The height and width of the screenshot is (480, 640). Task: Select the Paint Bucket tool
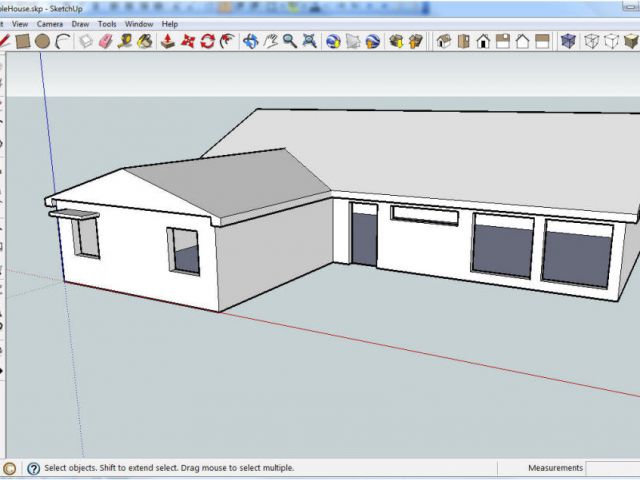[x=145, y=41]
